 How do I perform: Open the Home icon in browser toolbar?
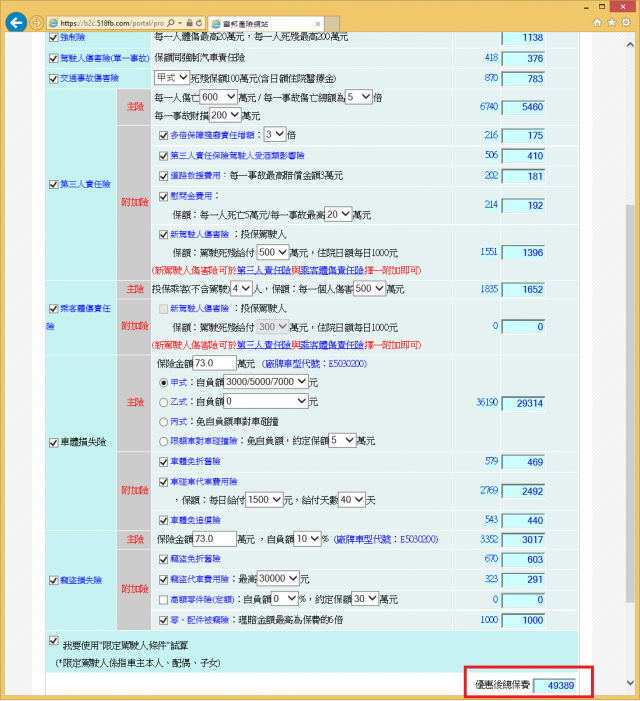[597, 22]
